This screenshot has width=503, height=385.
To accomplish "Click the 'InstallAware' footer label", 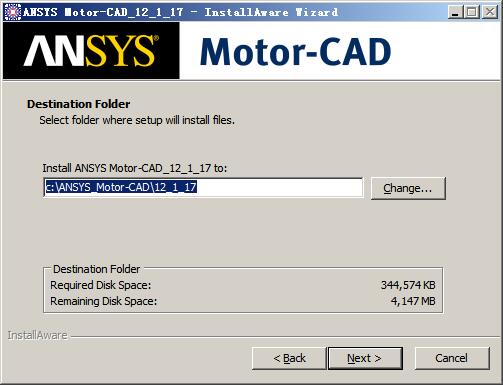I will point(37,335).
